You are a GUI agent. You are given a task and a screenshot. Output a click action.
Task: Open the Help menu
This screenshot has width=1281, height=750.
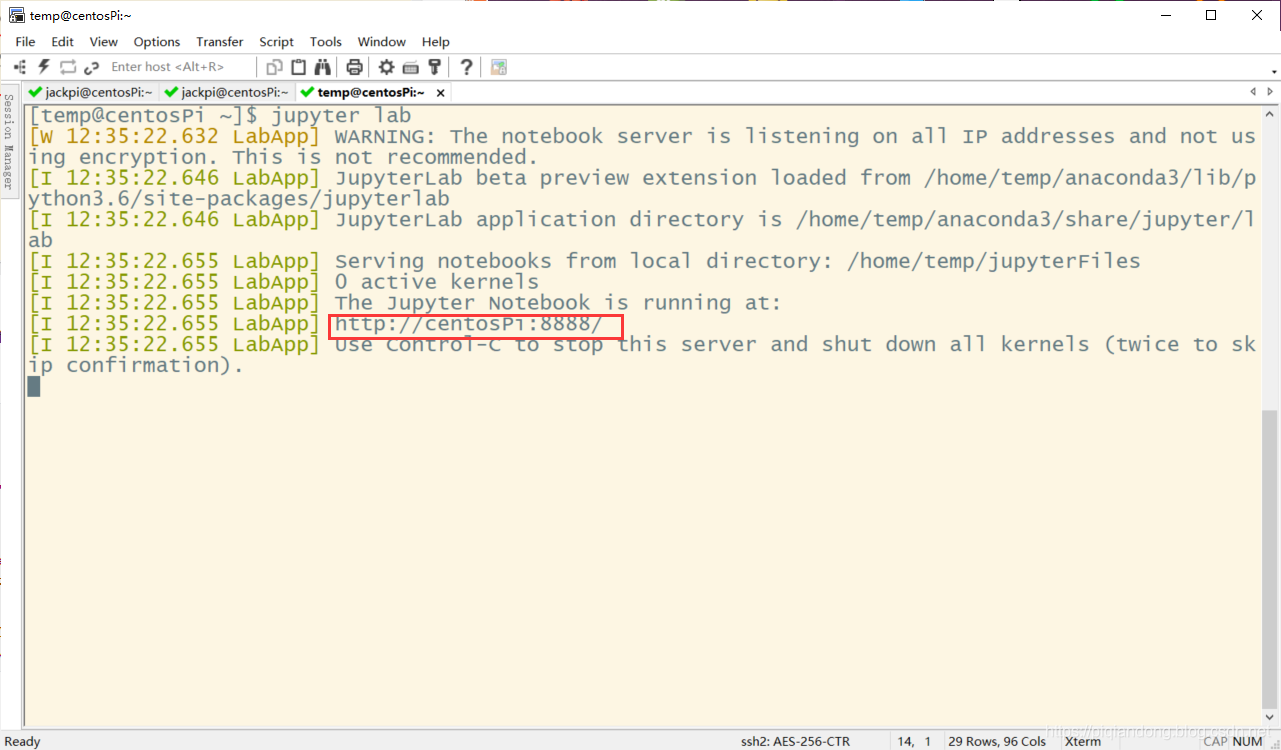tap(436, 42)
